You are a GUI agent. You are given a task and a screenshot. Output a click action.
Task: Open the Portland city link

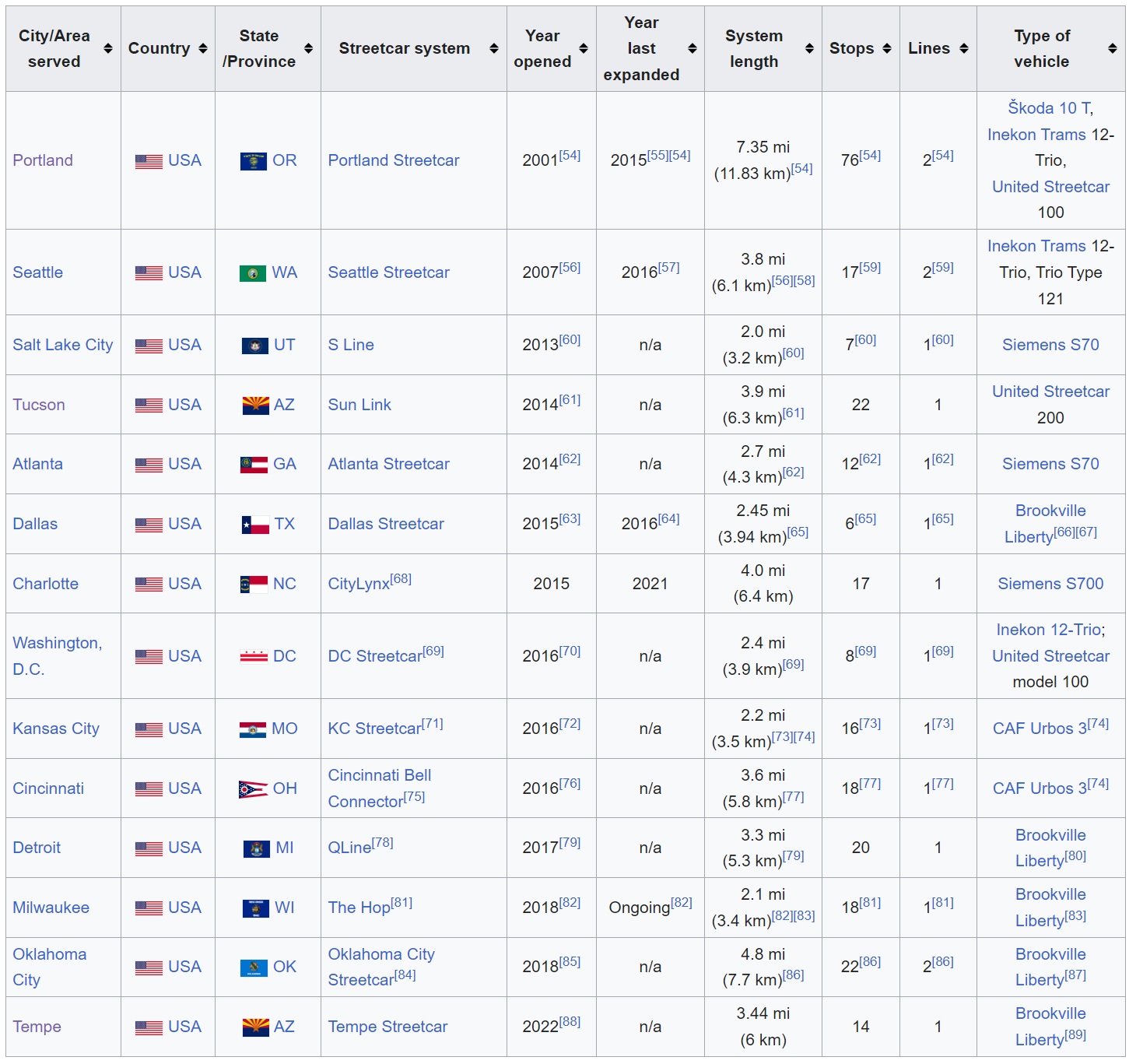pyautogui.click(x=43, y=160)
